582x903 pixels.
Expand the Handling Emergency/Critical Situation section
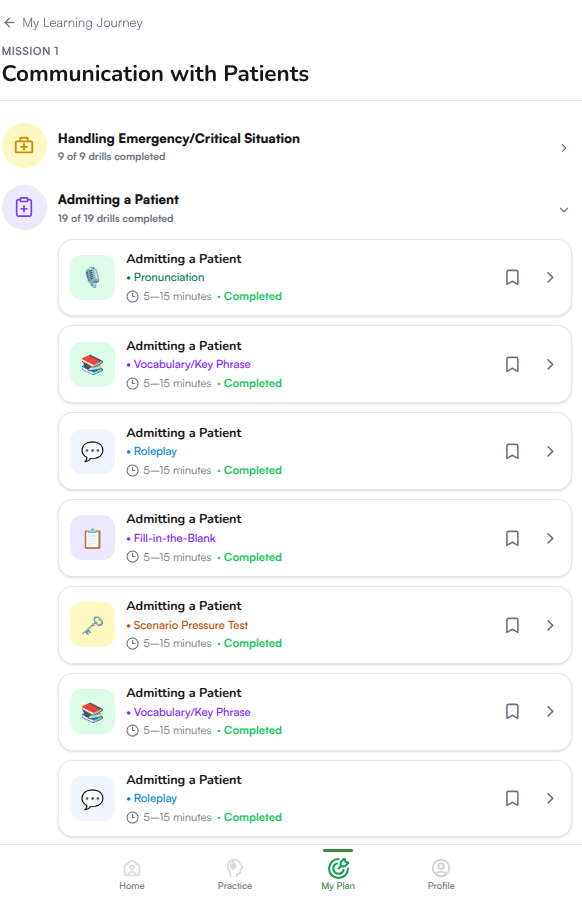[x=564, y=148]
